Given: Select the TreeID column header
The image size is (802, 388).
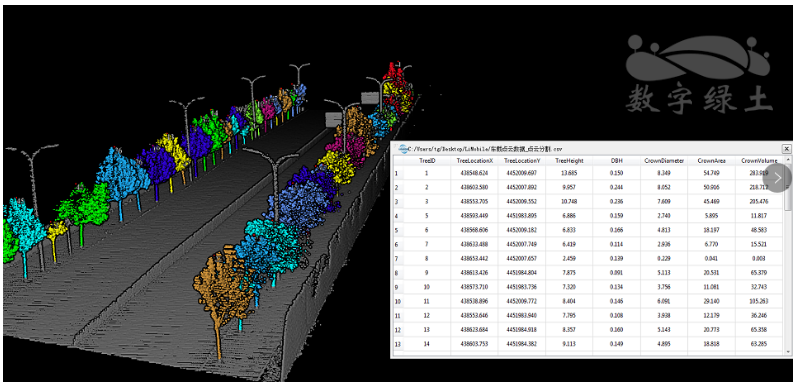Looking at the screenshot, I should click(x=427, y=161).
